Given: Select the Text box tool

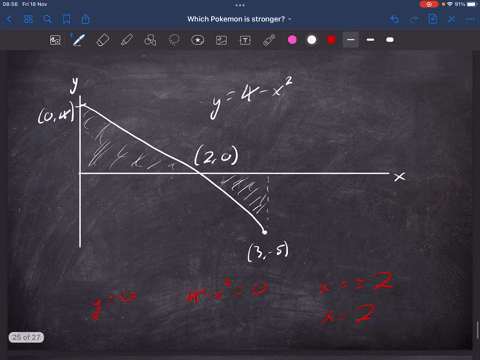Looking at the screenshot, I should (x=245, y=40).
